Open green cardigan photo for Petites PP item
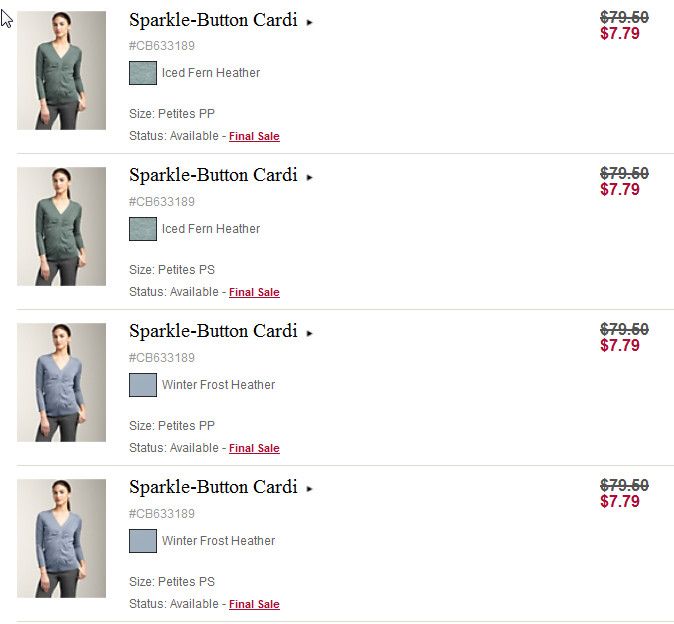This screenshot has height=624, width=674. [61, 70]
